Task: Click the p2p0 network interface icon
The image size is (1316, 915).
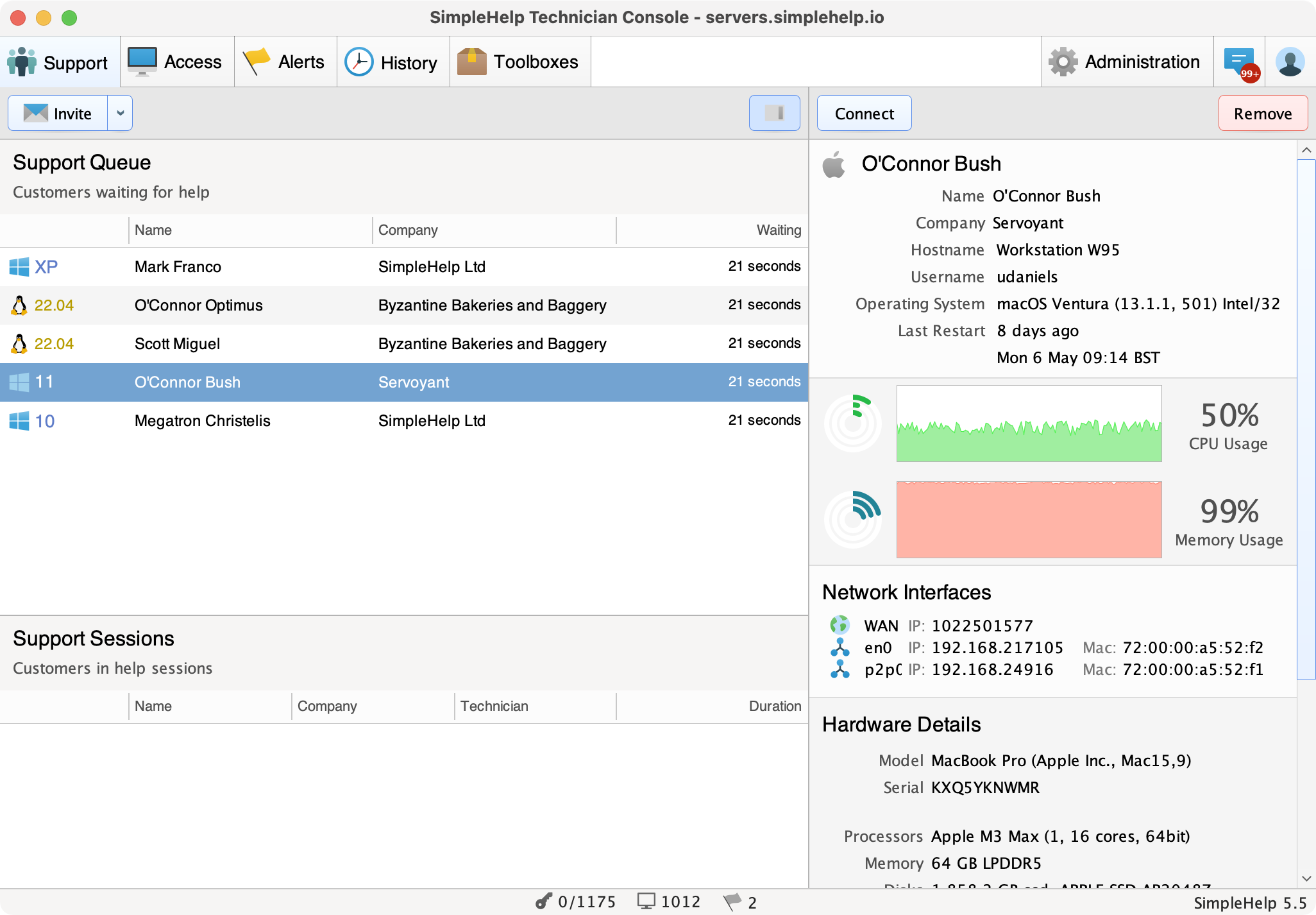Action: (839, 669)
